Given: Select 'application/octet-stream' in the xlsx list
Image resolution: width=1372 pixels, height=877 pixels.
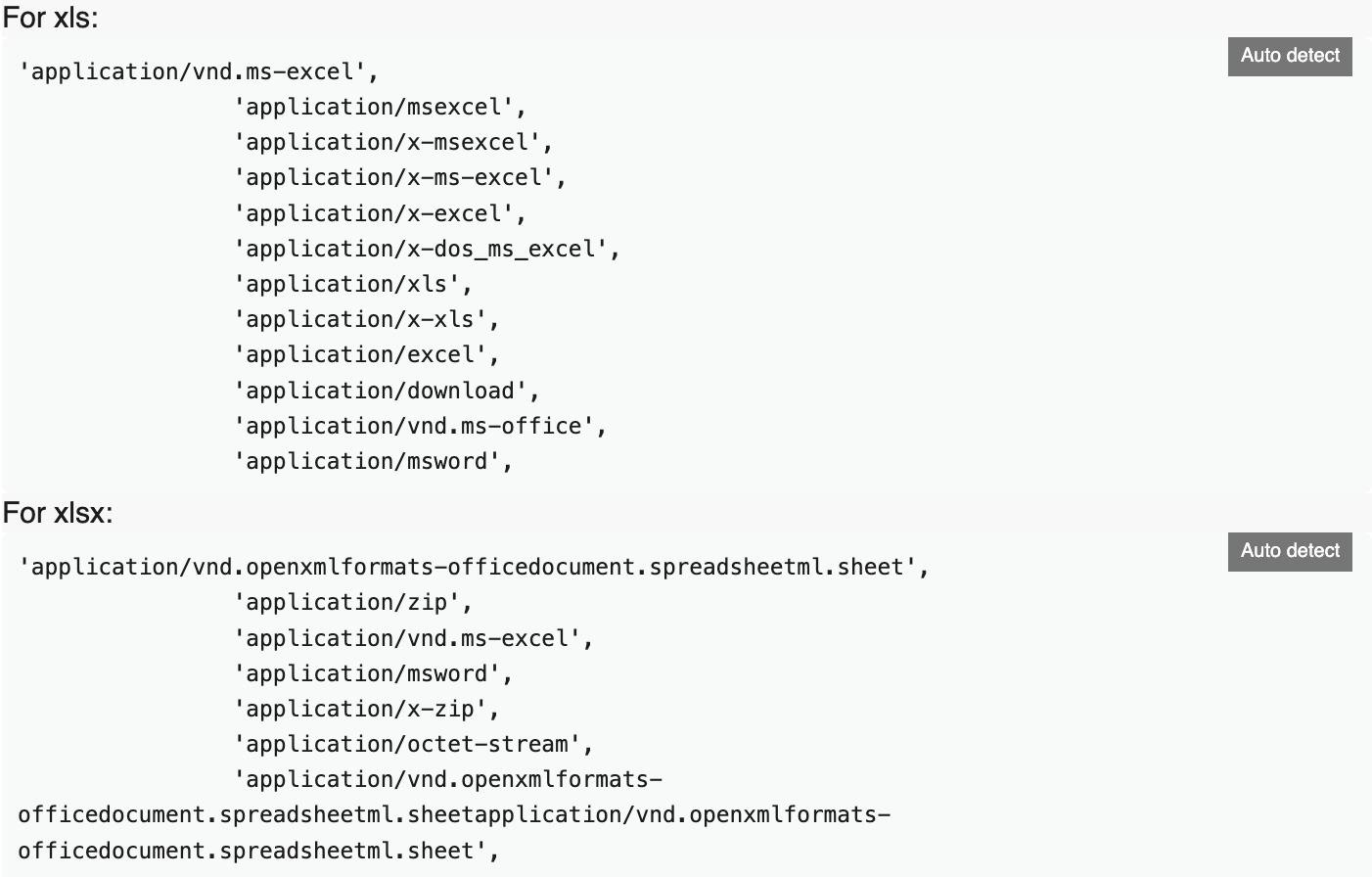Looking at the screenshot, I should click(411, 743).
